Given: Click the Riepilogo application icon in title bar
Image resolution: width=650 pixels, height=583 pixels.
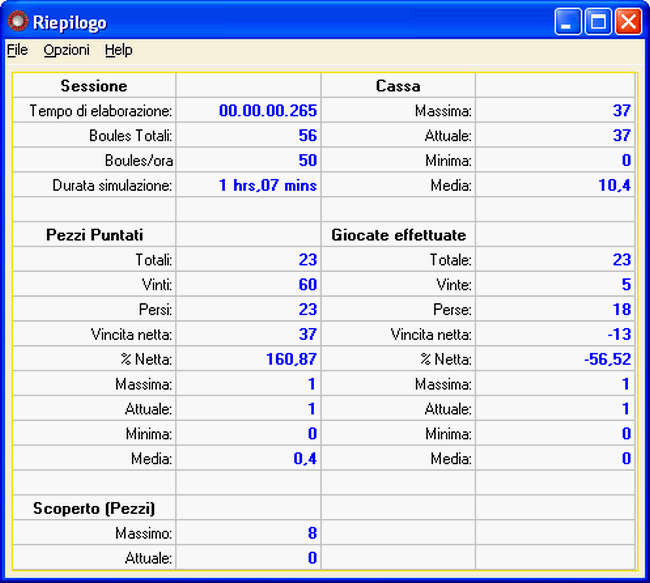Looking at the screenshot, I should (18, 21).
